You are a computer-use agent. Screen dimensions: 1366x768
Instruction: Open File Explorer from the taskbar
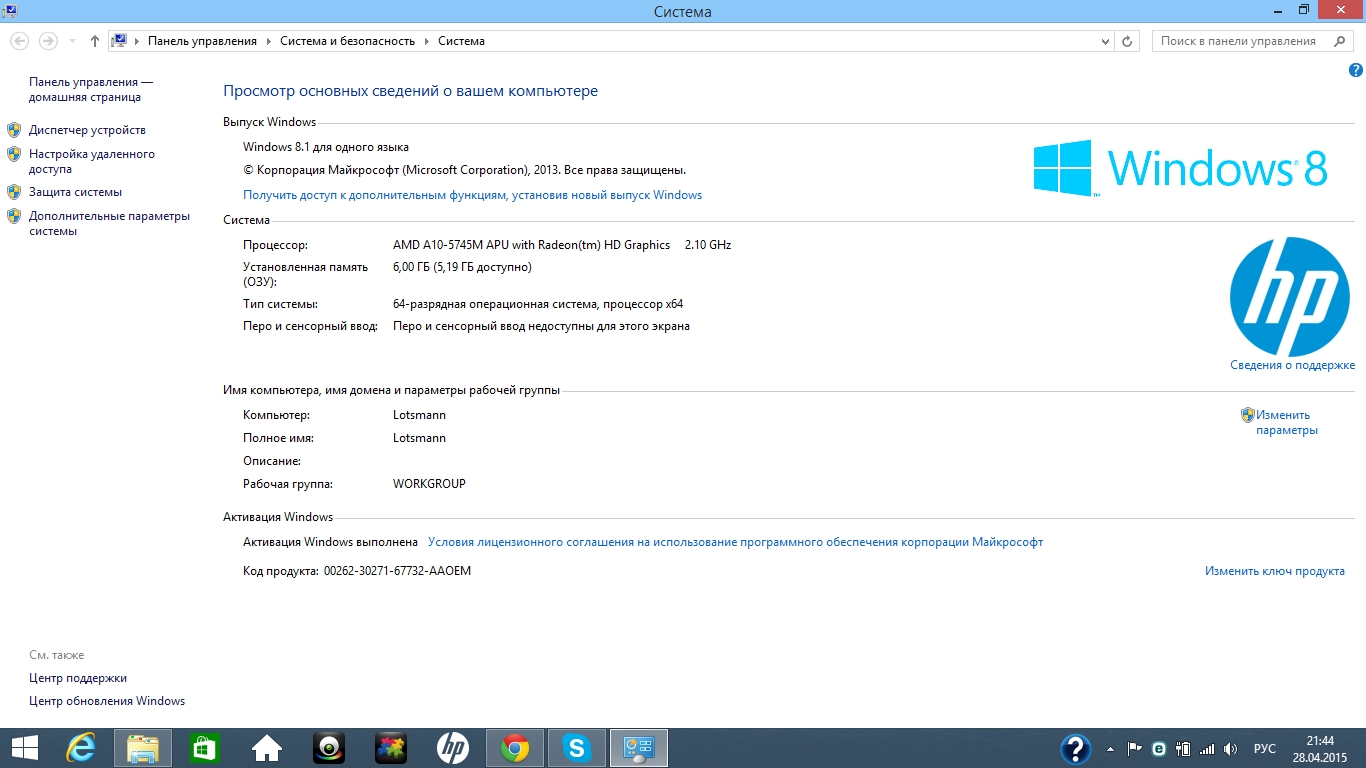tap(143, 748)
